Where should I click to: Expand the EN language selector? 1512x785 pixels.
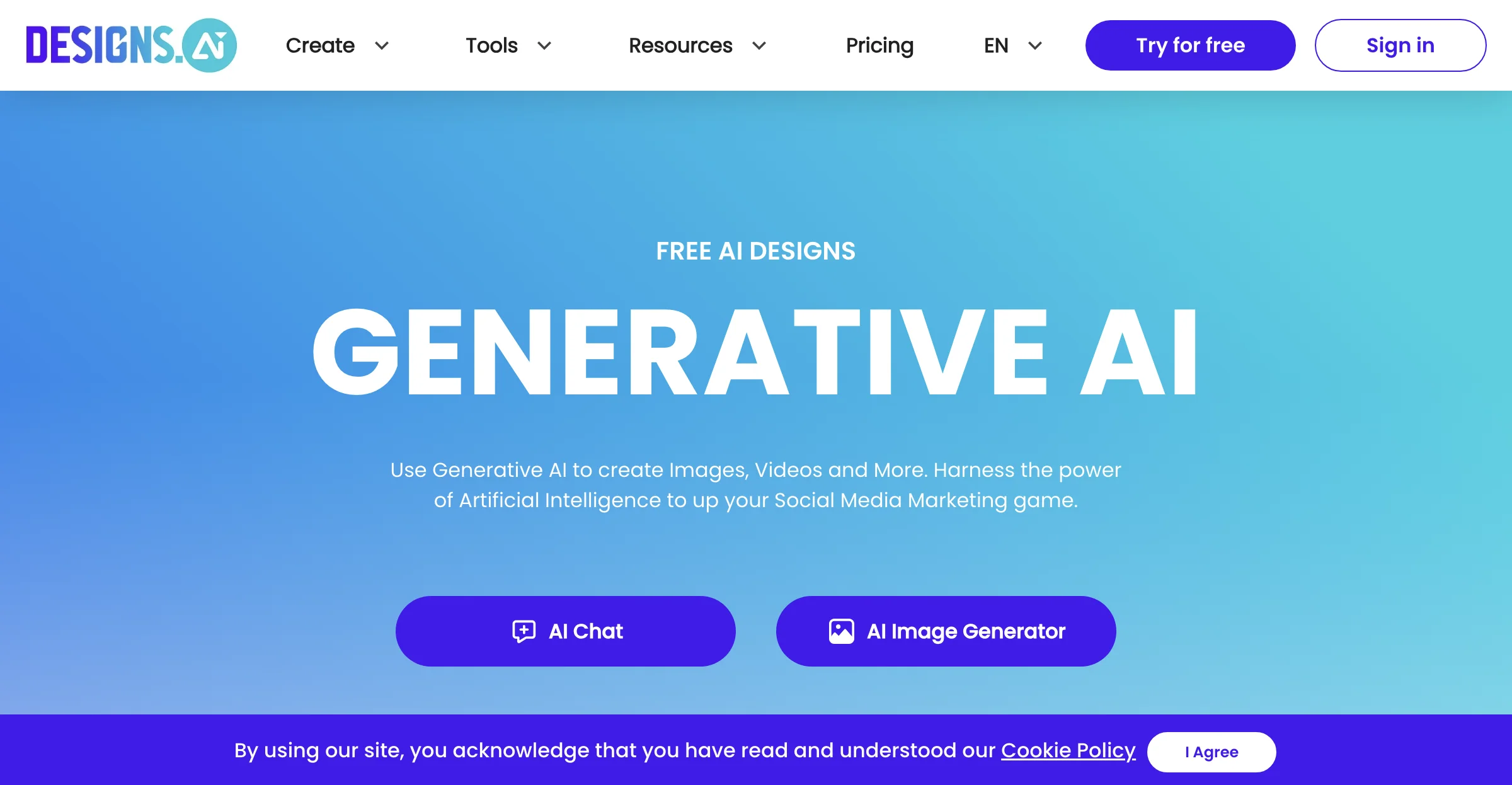1011,45
